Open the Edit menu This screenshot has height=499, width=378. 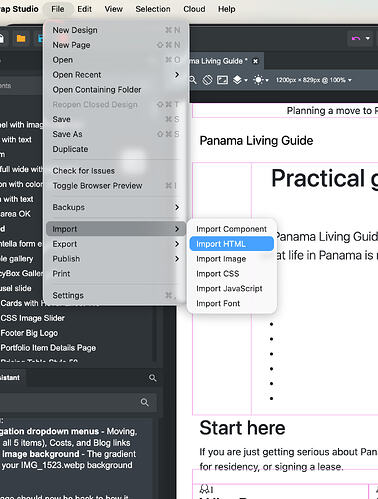(84, 9)
